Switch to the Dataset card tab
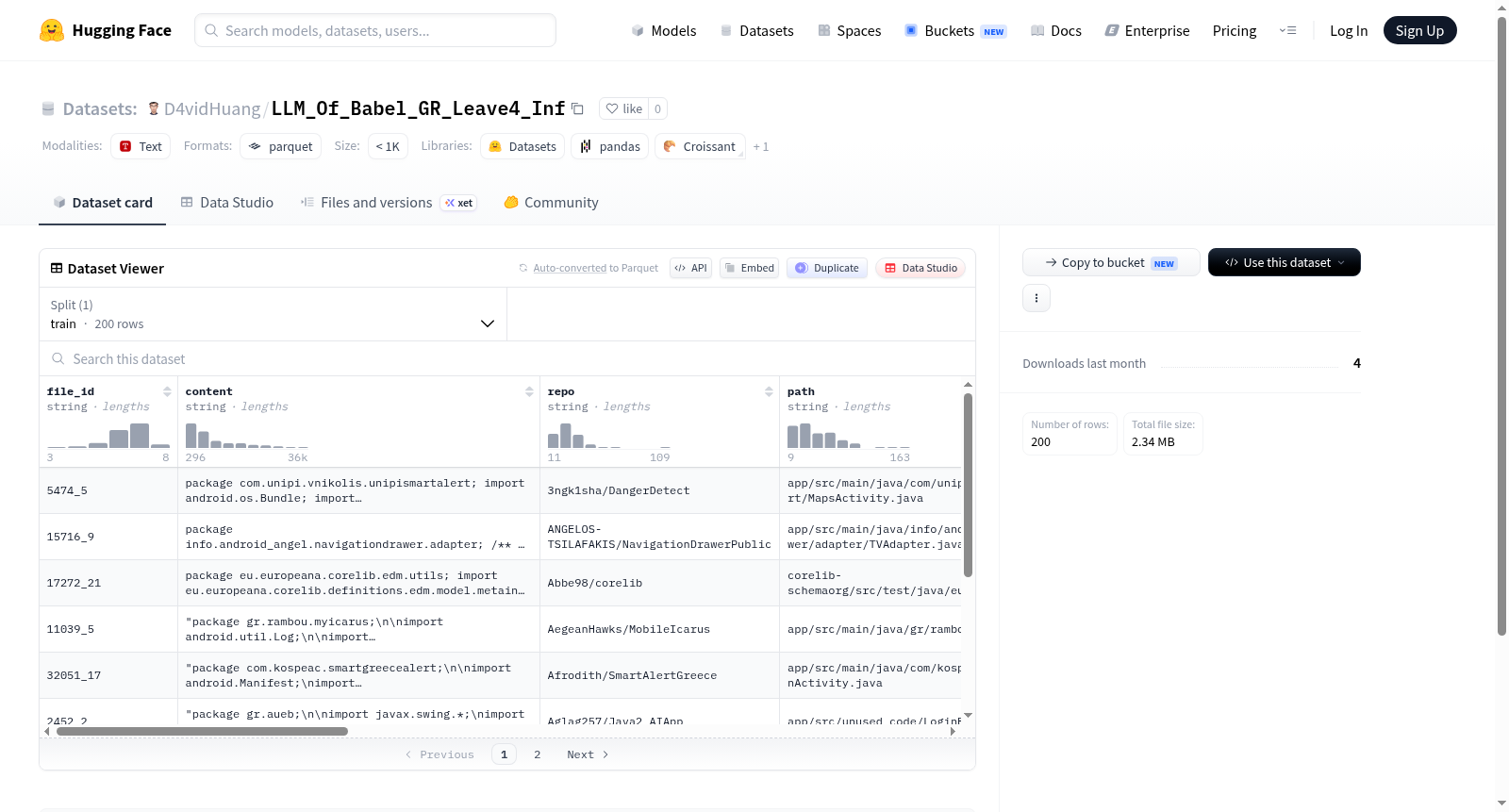 tap(102, 202)
